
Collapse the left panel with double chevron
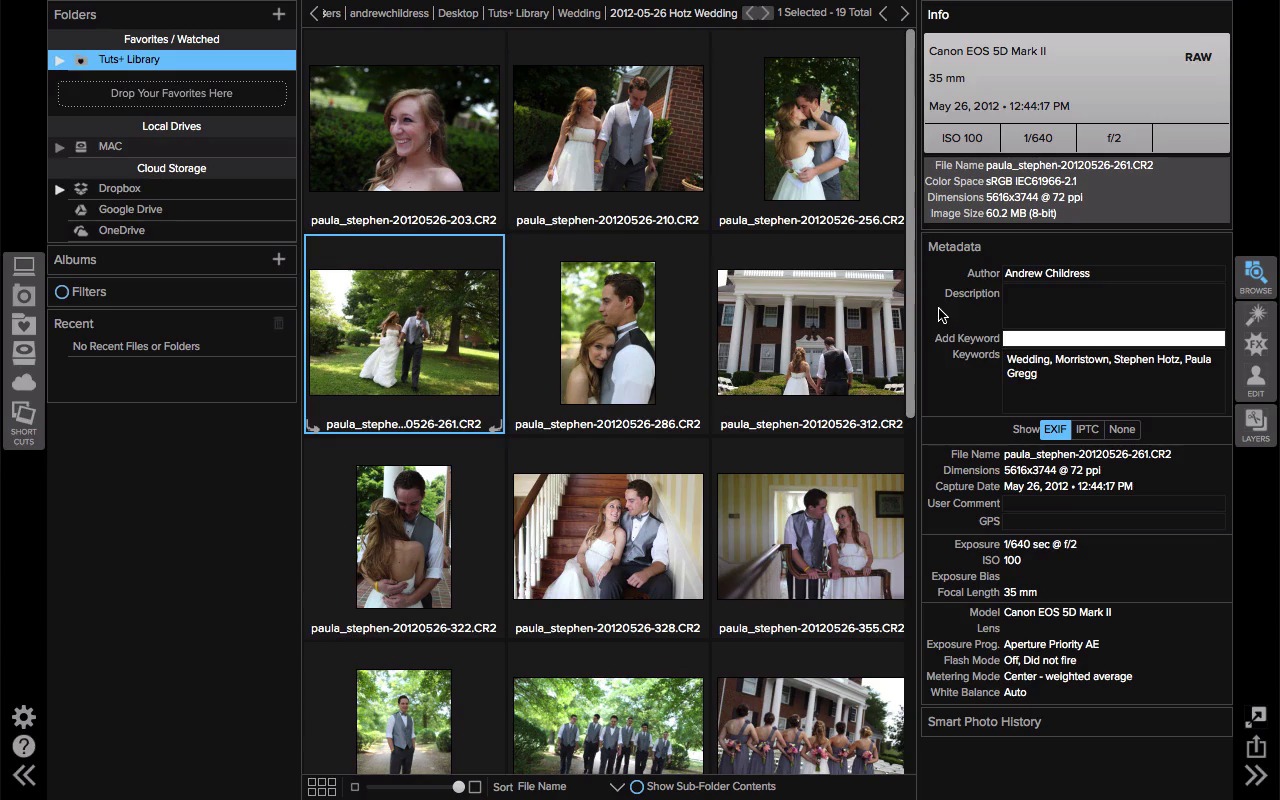24,775
